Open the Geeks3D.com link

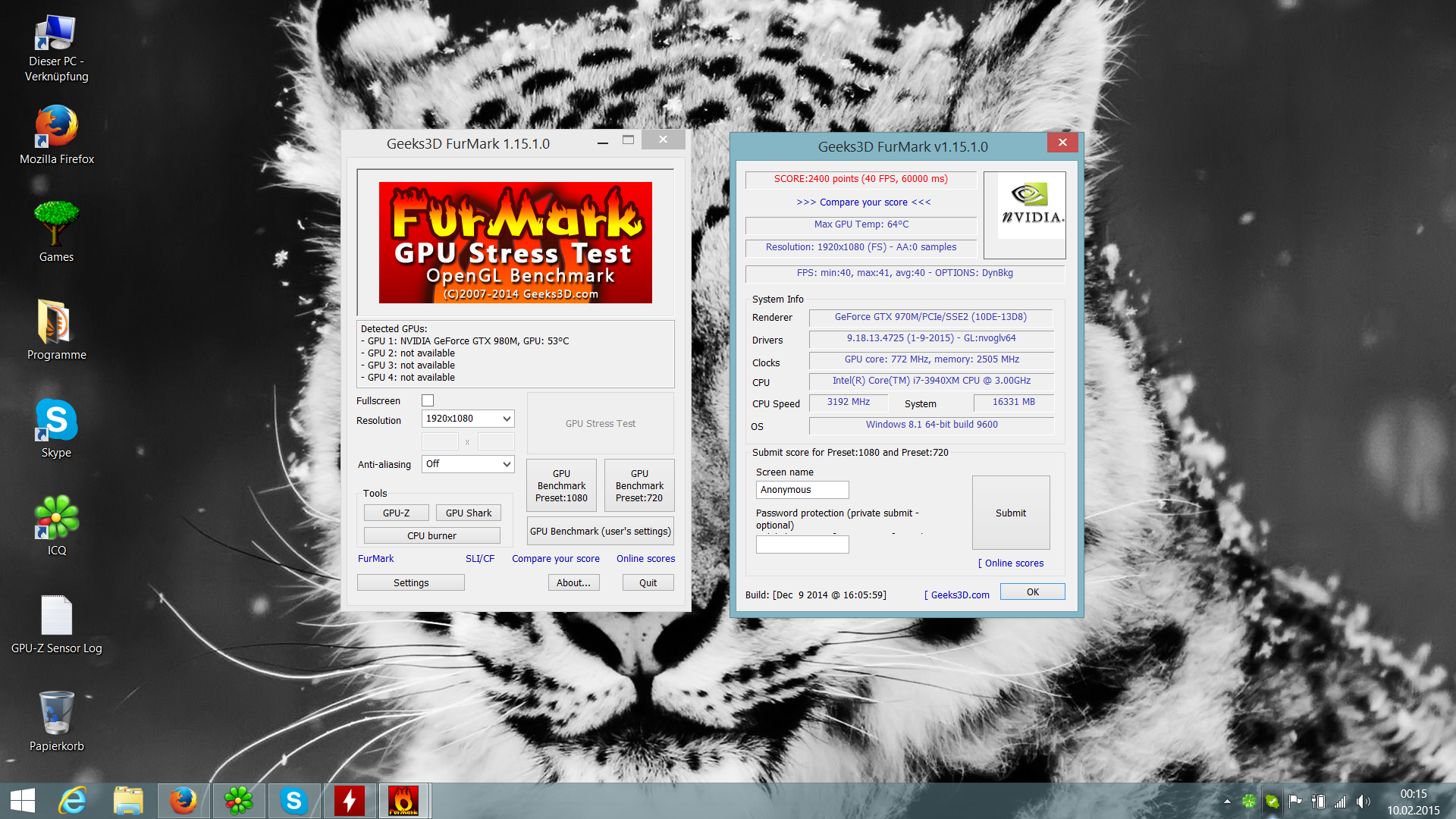[957, 595]
